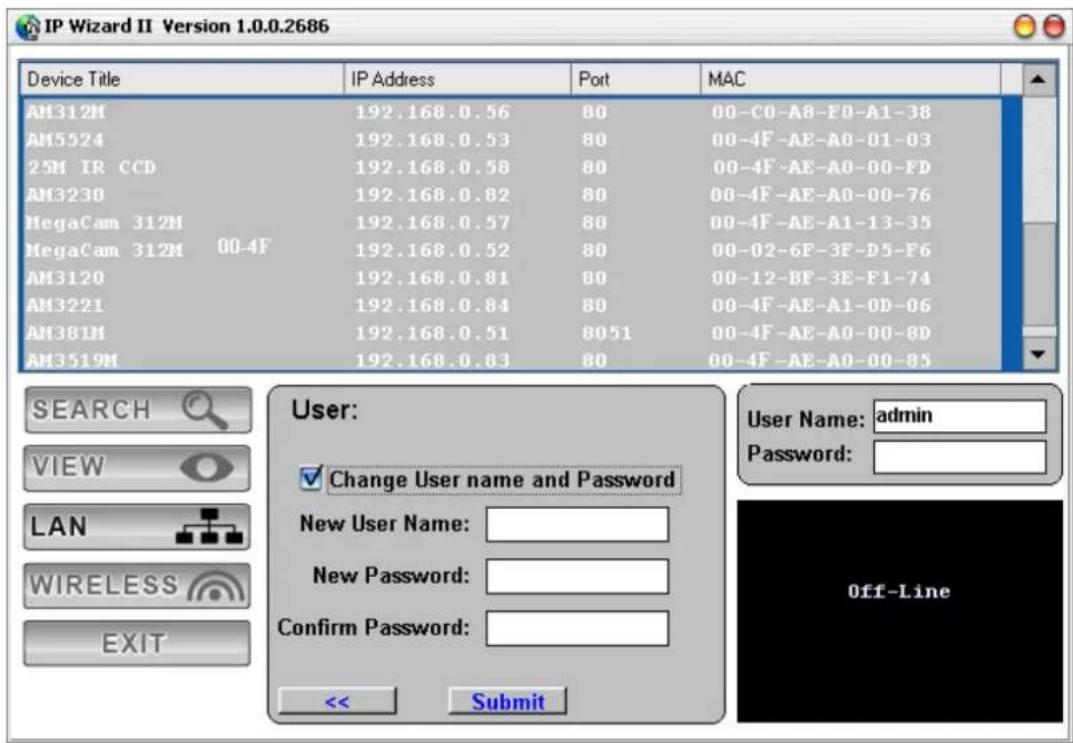Click IP address 192.168.0.53

432,140
